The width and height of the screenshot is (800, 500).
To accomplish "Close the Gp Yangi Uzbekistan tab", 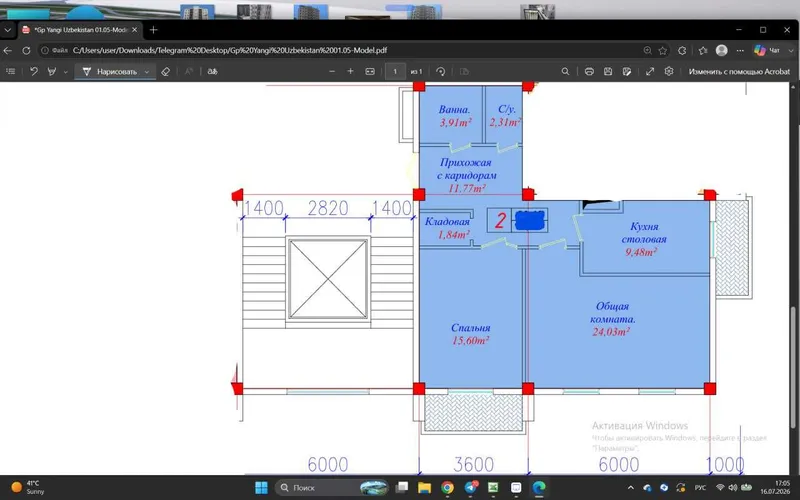I will pyautogui.click(x=135, y=30).
